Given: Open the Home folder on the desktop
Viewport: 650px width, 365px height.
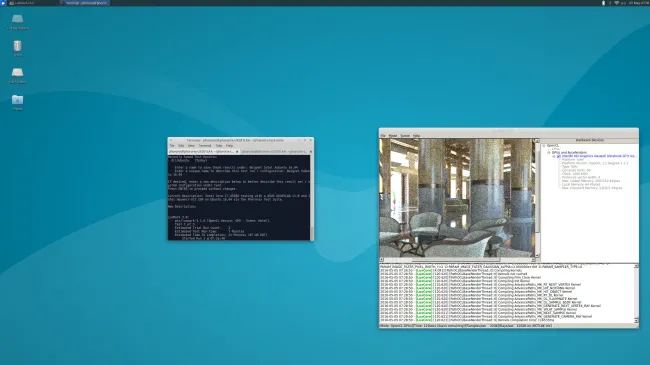Looking at the screenshot, I should tap(17, 102).
